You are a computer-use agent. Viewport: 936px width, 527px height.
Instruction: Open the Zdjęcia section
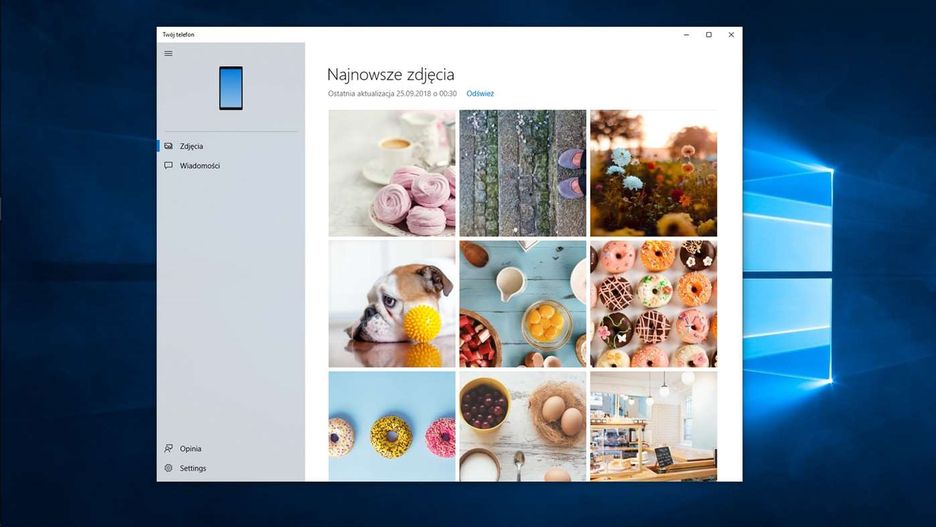pyautogui.click(x=231, y=146)
